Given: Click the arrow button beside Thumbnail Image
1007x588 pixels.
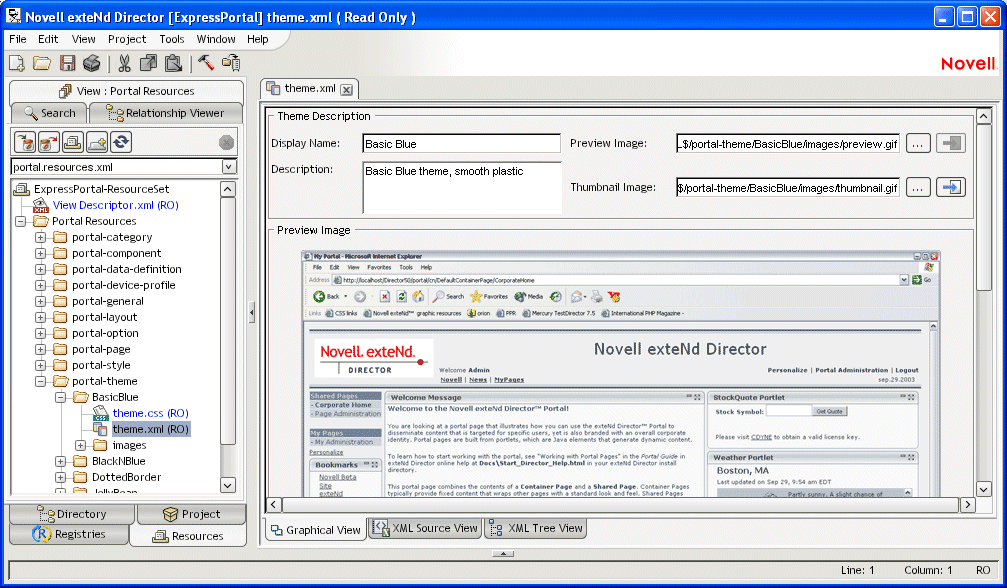Looking at the screenshot, I should [x=950, y=187].
